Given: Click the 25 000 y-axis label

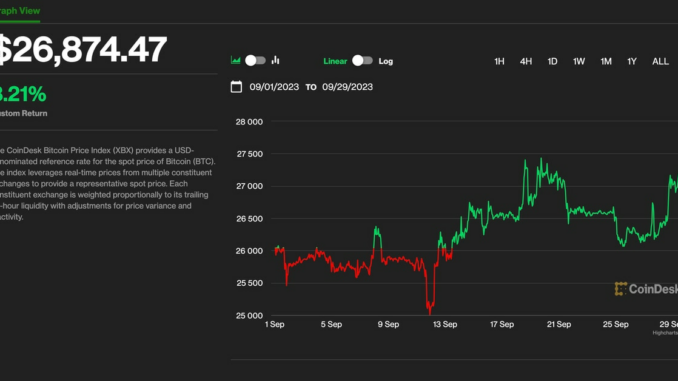Looking at the screenshot, I should tap(249, 316).
